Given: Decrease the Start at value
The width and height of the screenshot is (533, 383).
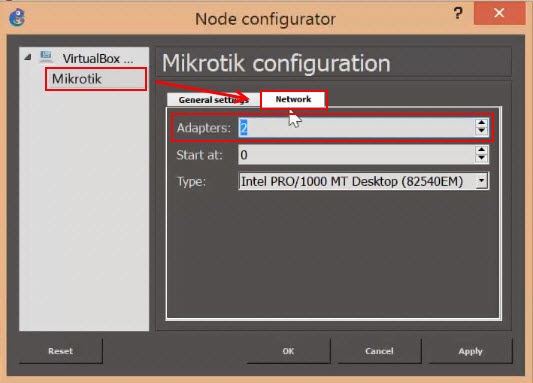Looking at the screenshot, I should (481, 159).
